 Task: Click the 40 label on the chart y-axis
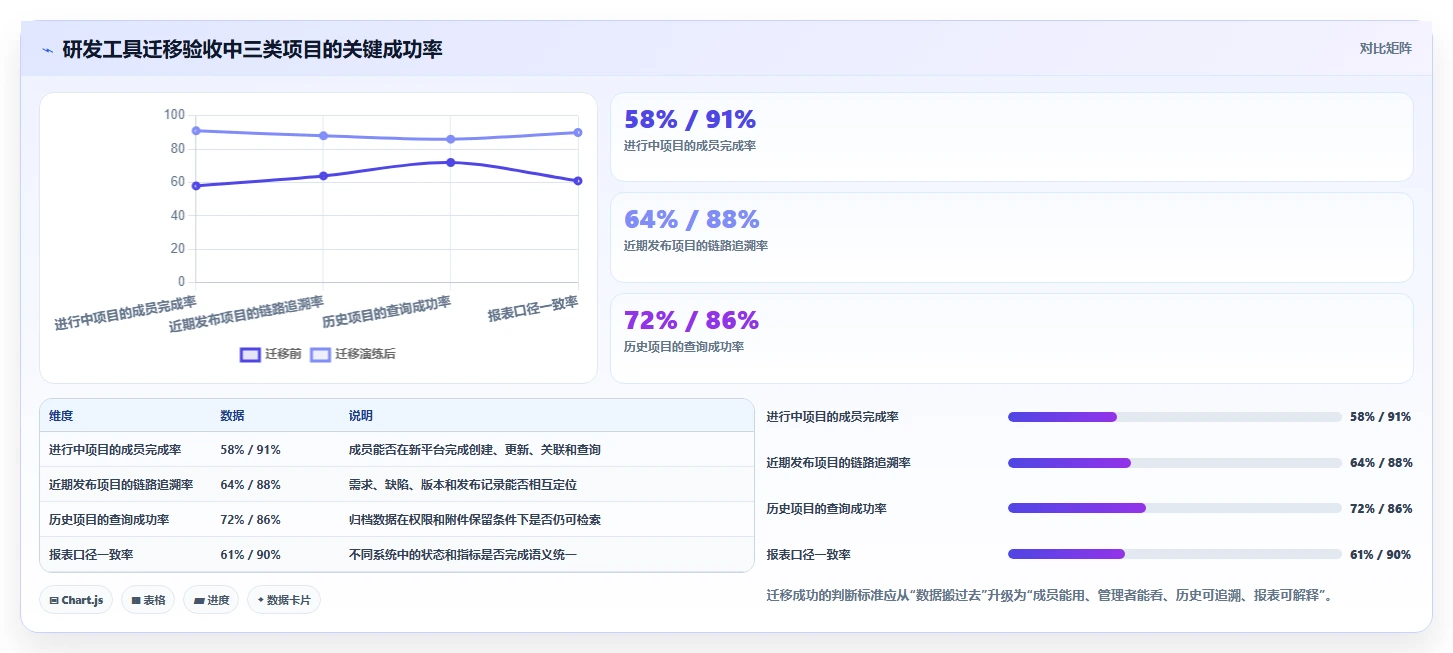point(177,215)
